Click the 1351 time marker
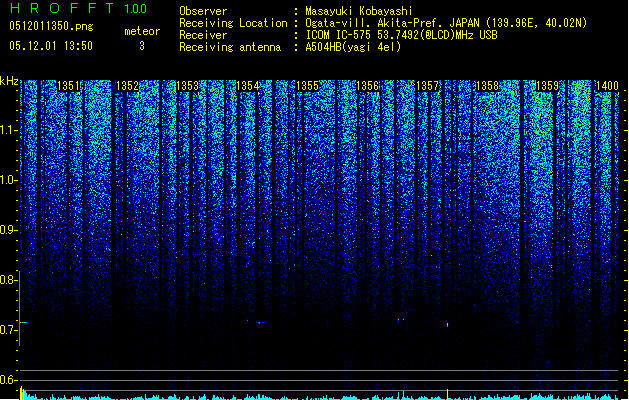 tap(68, 86)
